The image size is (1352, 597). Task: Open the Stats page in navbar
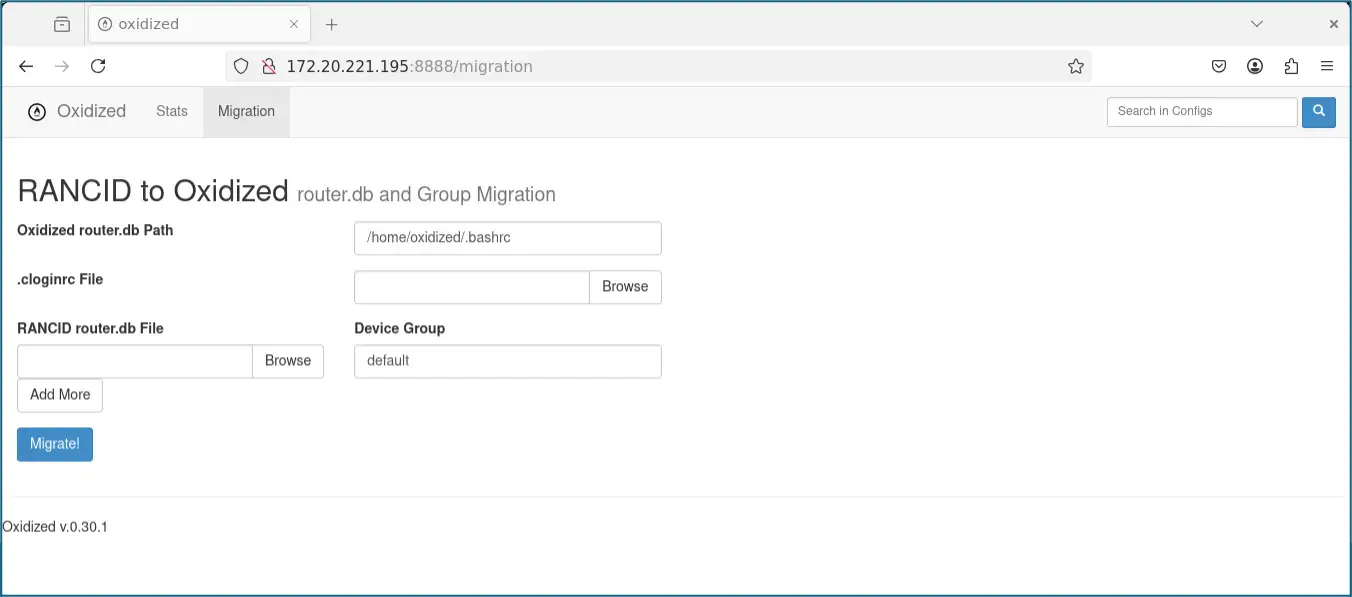pyautogui.click(x=172, y=111)
